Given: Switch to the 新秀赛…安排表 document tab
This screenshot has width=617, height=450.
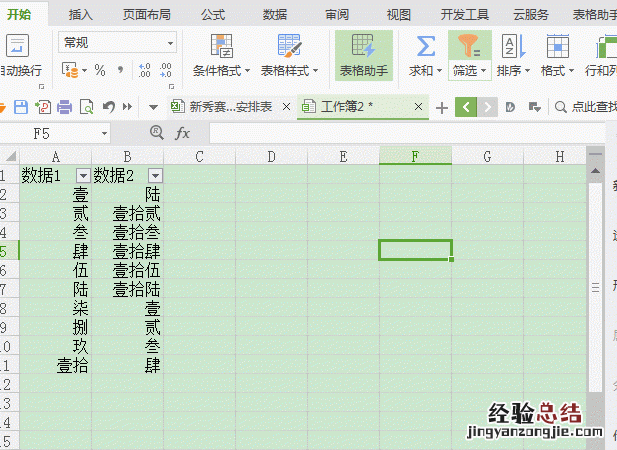Looking at the screenshot, I should (229, 107).
